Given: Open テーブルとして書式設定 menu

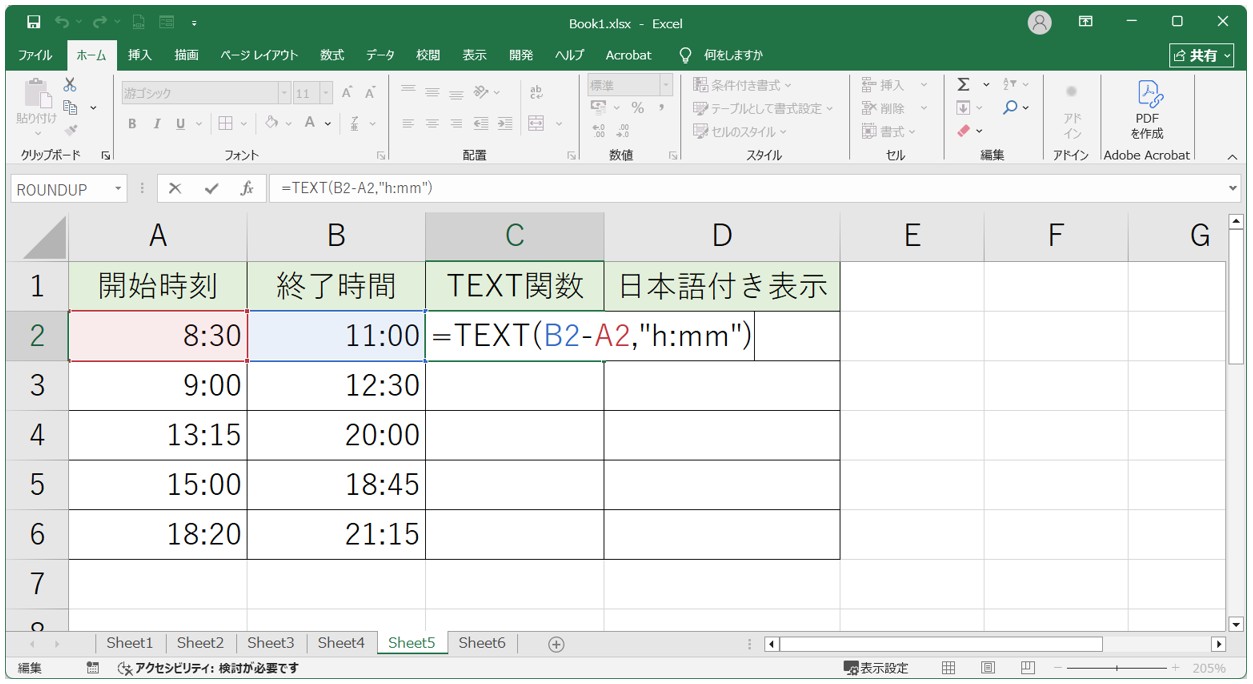Looking at the screenshot, I should (x=763, y=108).
